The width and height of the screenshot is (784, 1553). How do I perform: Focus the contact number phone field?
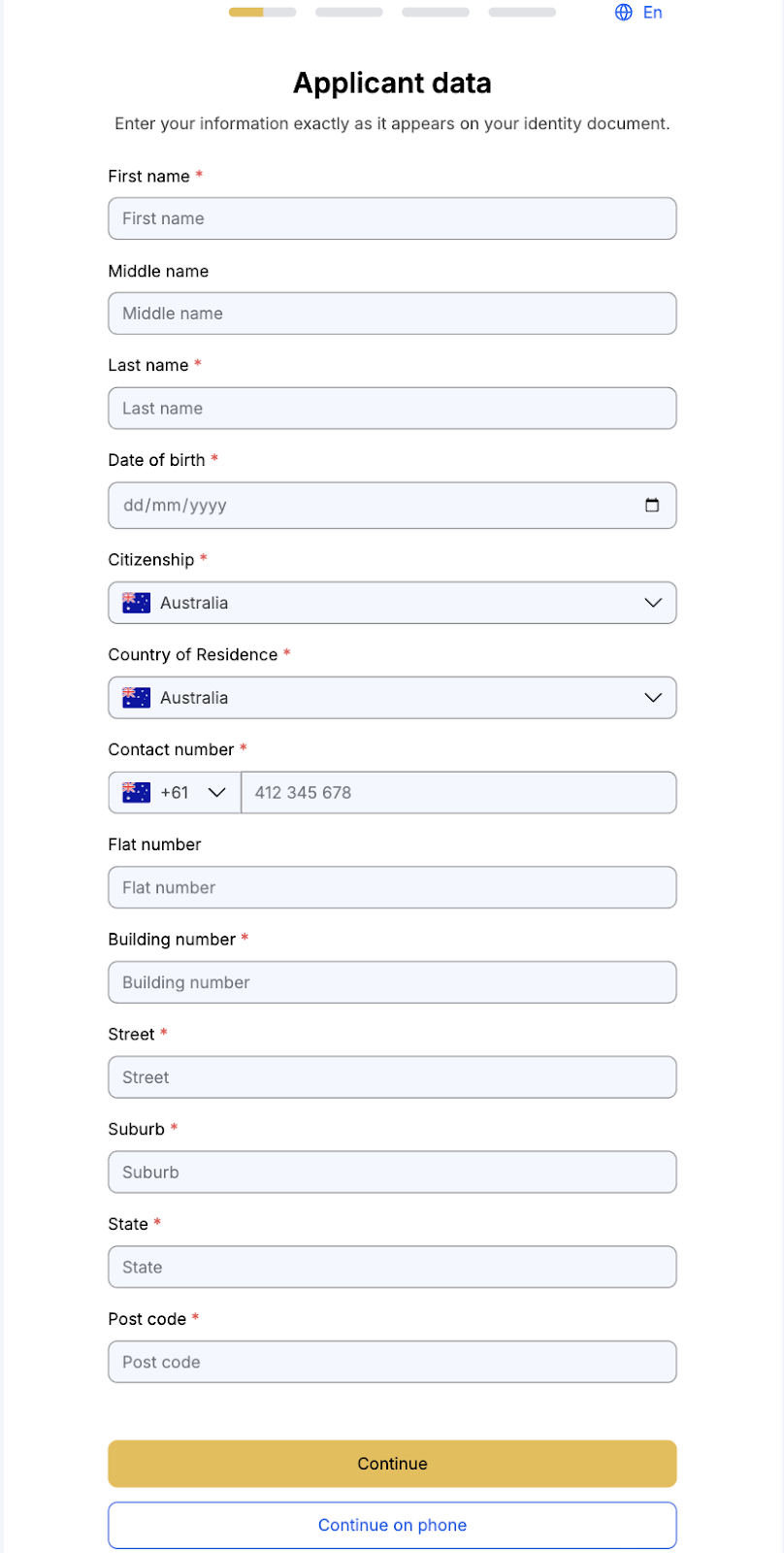point(458,793)
